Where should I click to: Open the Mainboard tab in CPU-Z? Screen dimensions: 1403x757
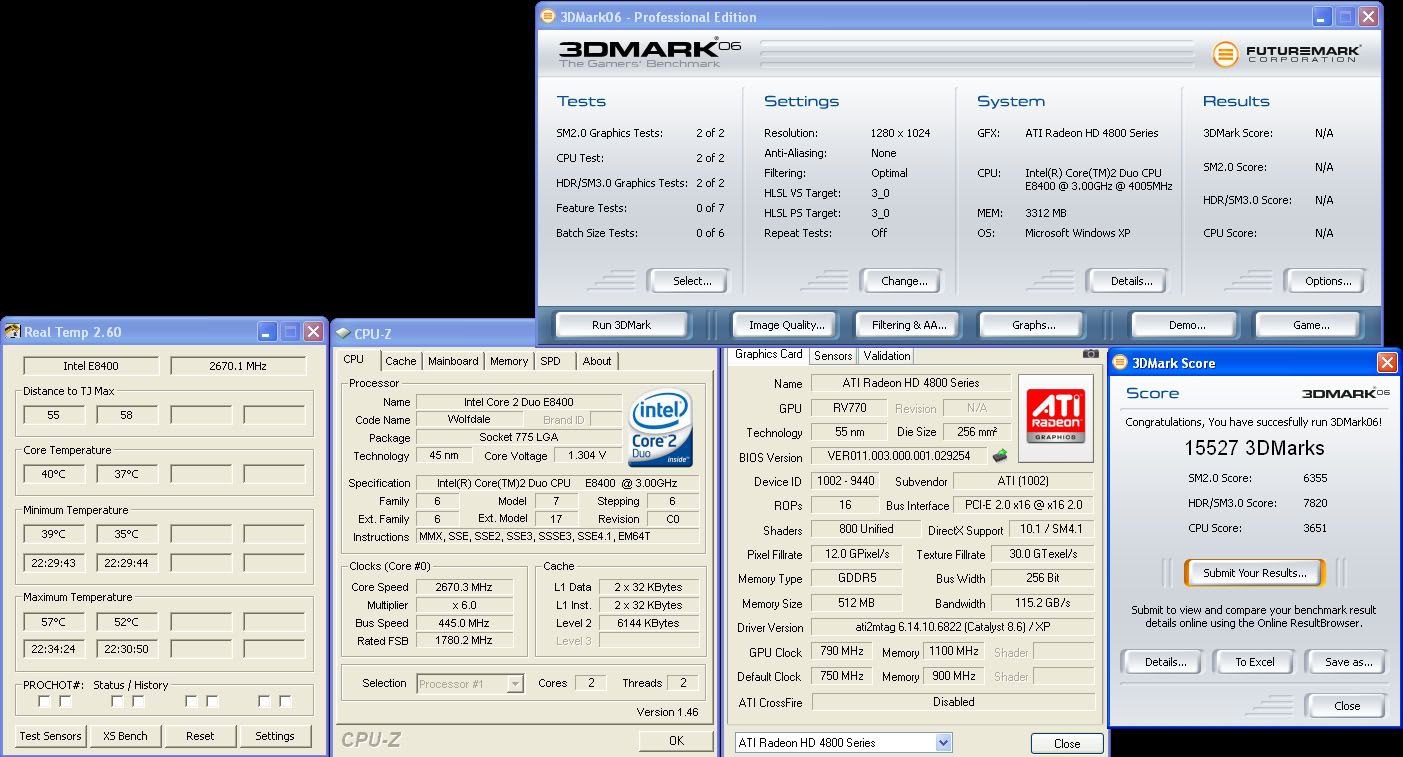coord(453,361)
